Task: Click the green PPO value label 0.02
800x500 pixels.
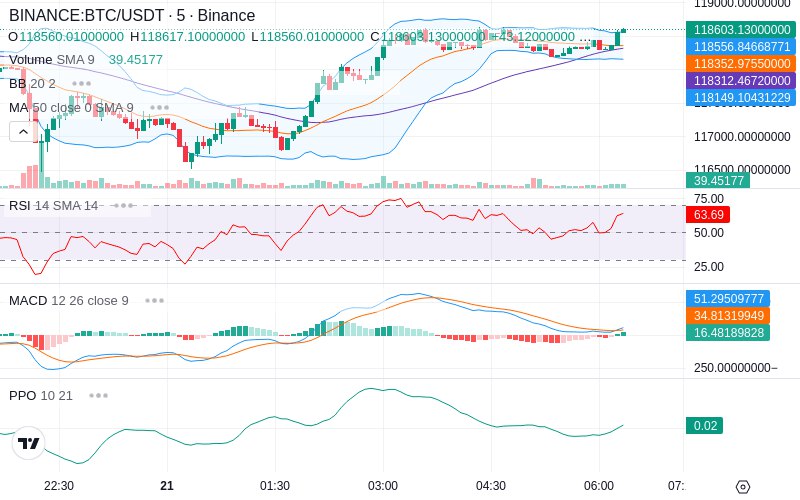Action: (x=705, y=426)
